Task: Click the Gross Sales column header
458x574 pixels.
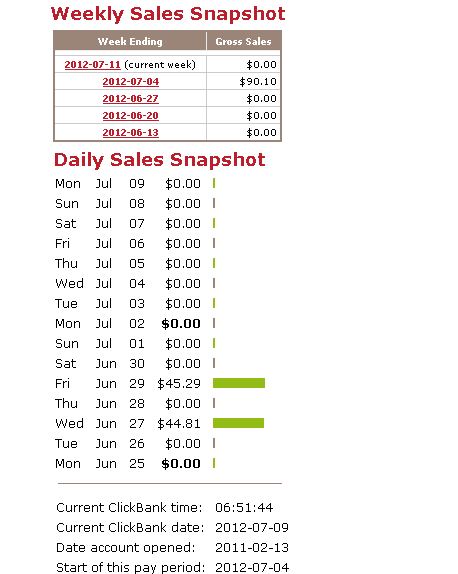Action: point(243,41)
